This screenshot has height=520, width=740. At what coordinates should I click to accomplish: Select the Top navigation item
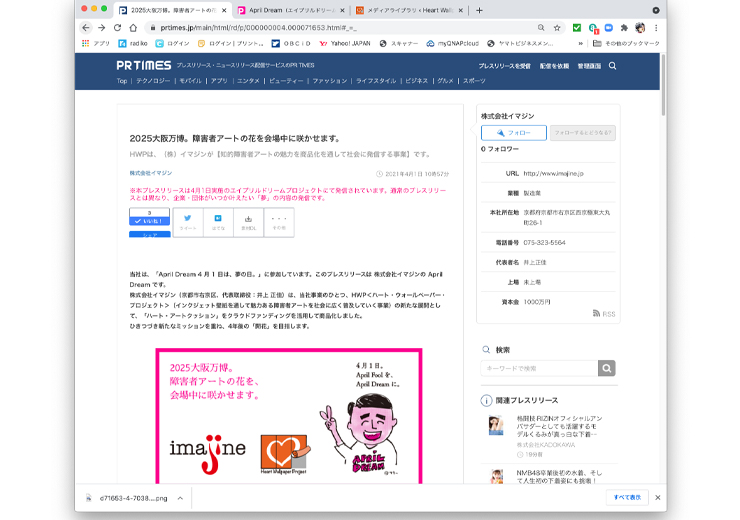point(122,81)
